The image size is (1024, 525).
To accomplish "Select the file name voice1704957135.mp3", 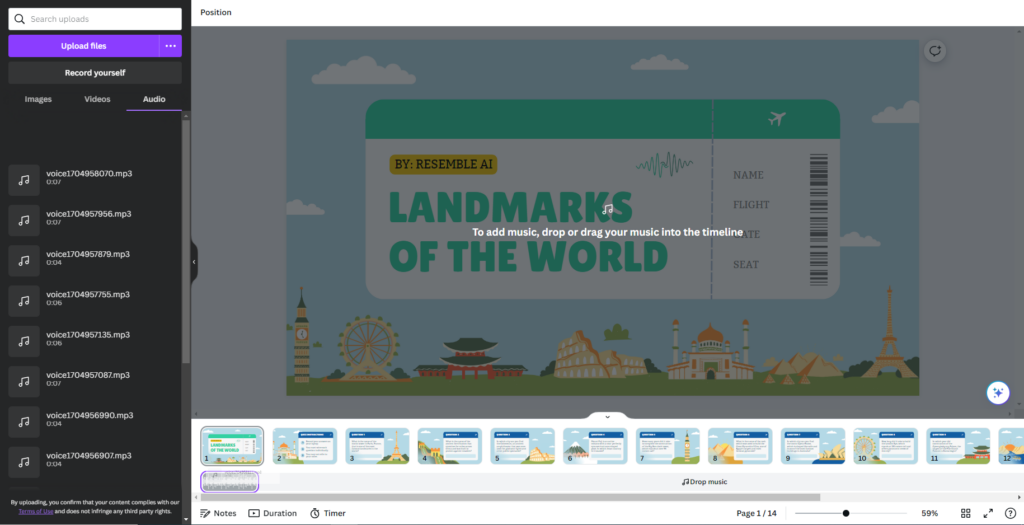I will coord(88,335).
